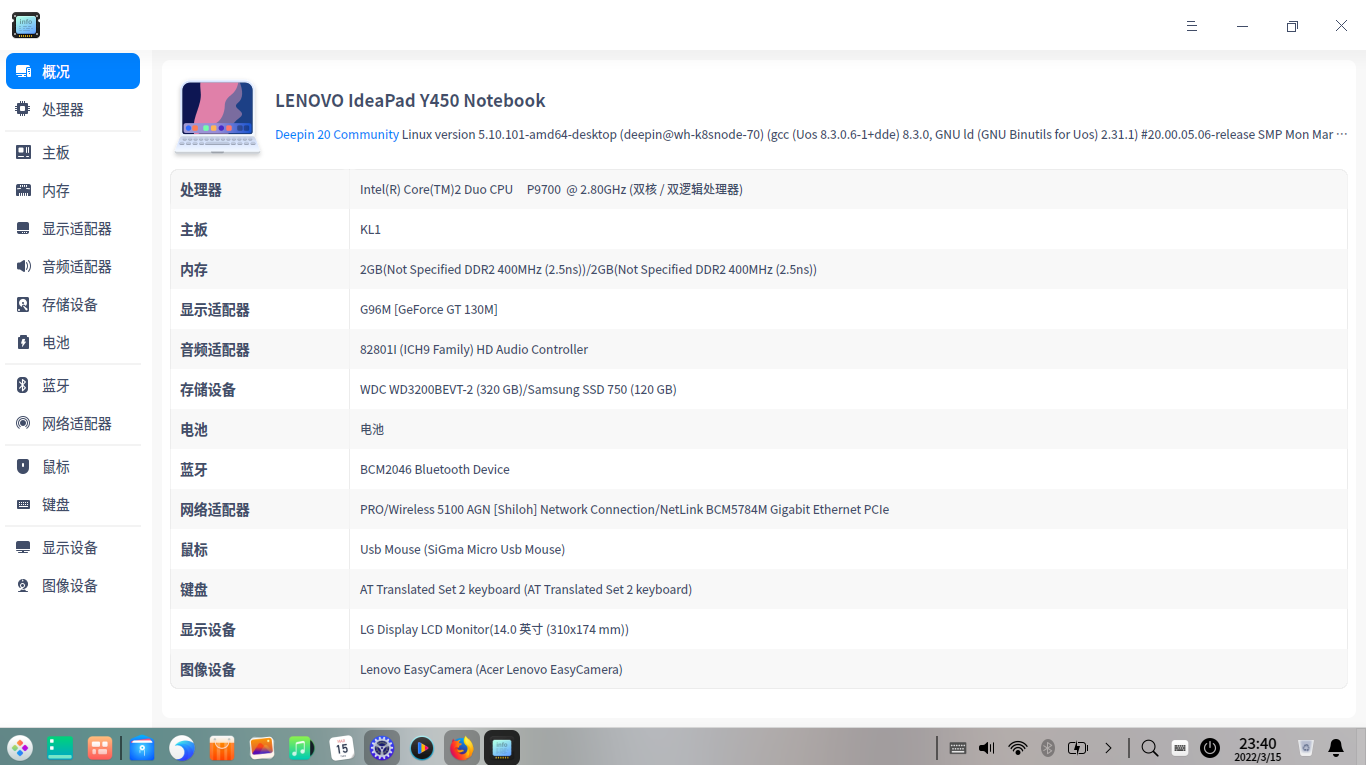Click the G96M GeForce GT 130M value
The width and height of the screenshot is (1366, 765).
click(x=429, y=309)
